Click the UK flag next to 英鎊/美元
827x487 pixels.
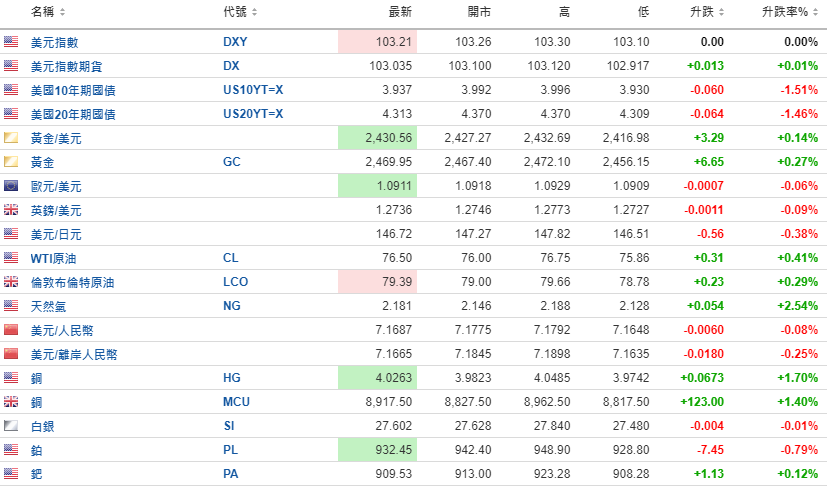pyautogui.click(x=11, y=210)
